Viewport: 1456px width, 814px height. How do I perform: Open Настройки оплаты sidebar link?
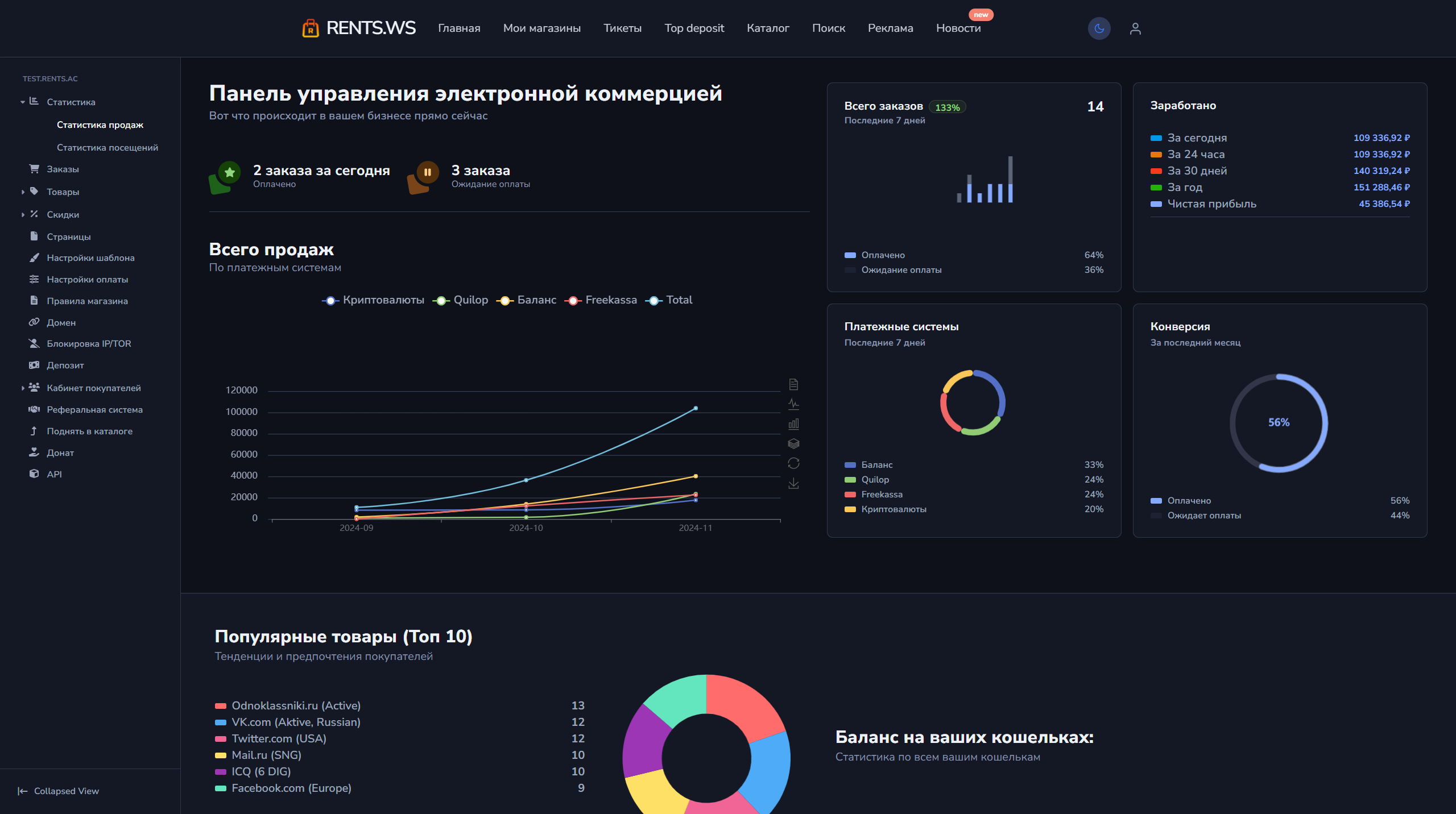click(x=88, y=280)
